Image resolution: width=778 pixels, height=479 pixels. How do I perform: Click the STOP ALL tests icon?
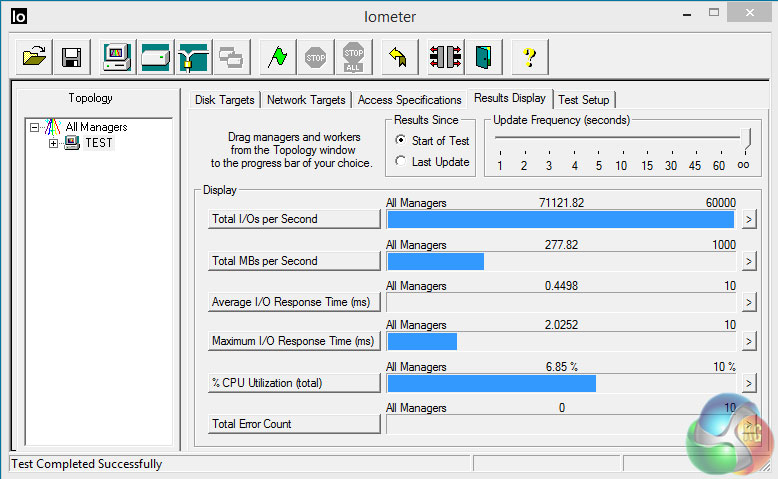(353, 57)
